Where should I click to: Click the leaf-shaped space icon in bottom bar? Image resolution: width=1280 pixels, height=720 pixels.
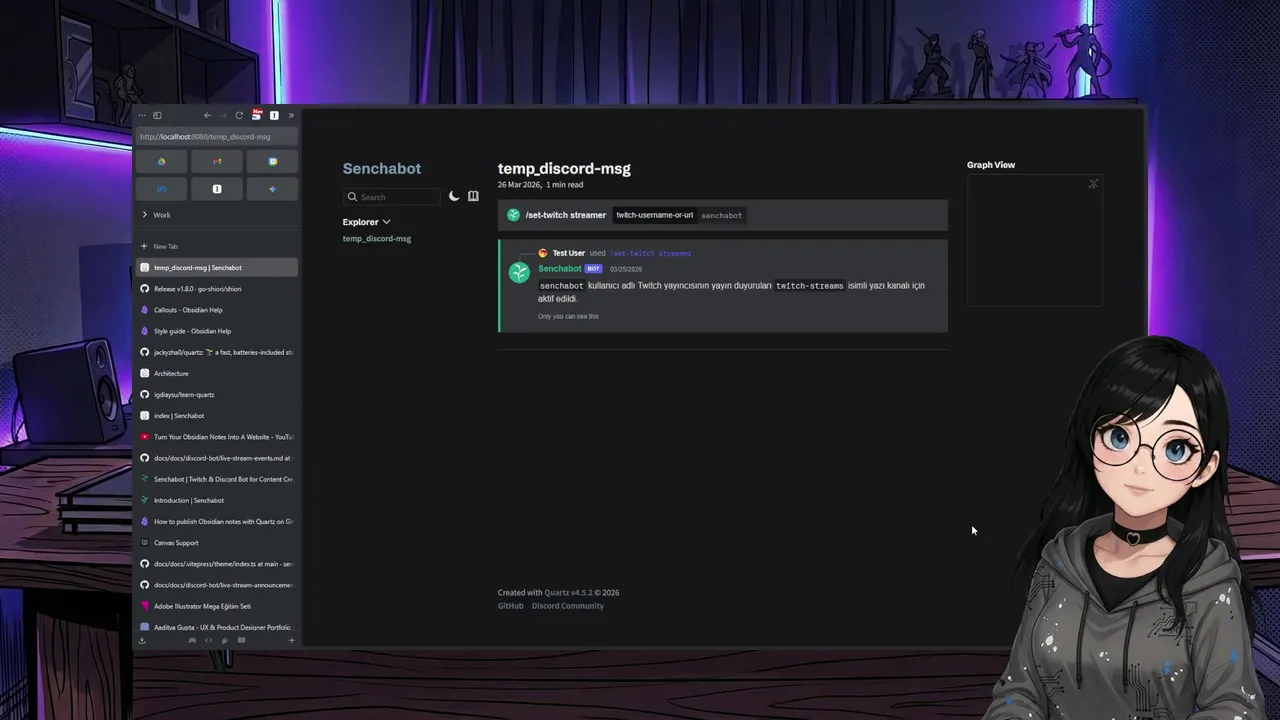click(225, 640)
